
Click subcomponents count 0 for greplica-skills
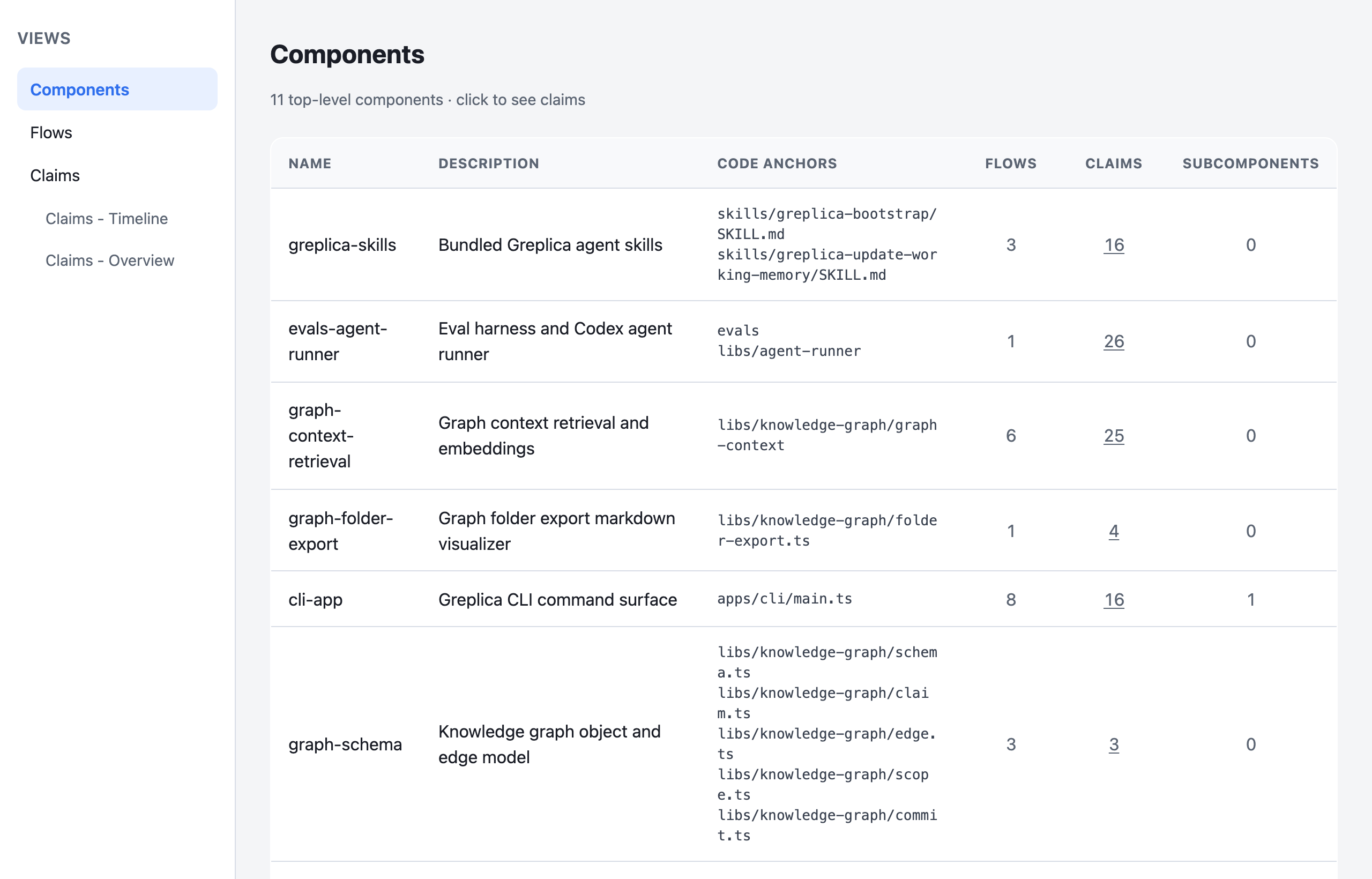1250,245
